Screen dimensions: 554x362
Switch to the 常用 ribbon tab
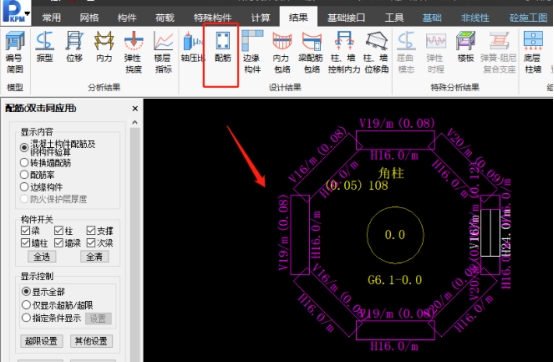[x=52, y=18]
